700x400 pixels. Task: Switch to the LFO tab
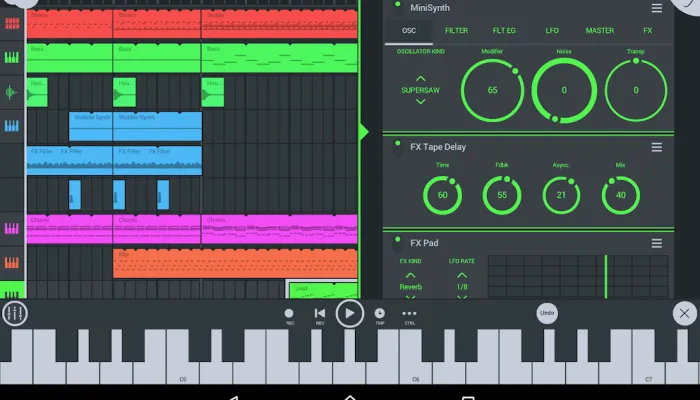552,31
